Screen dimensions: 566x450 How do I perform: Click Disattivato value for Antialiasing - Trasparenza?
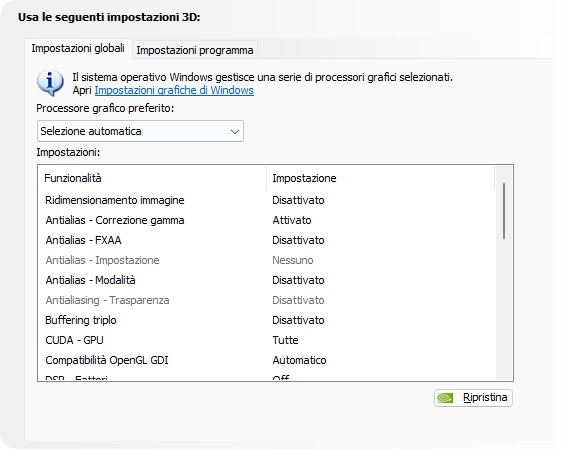[x=298, y=300]
